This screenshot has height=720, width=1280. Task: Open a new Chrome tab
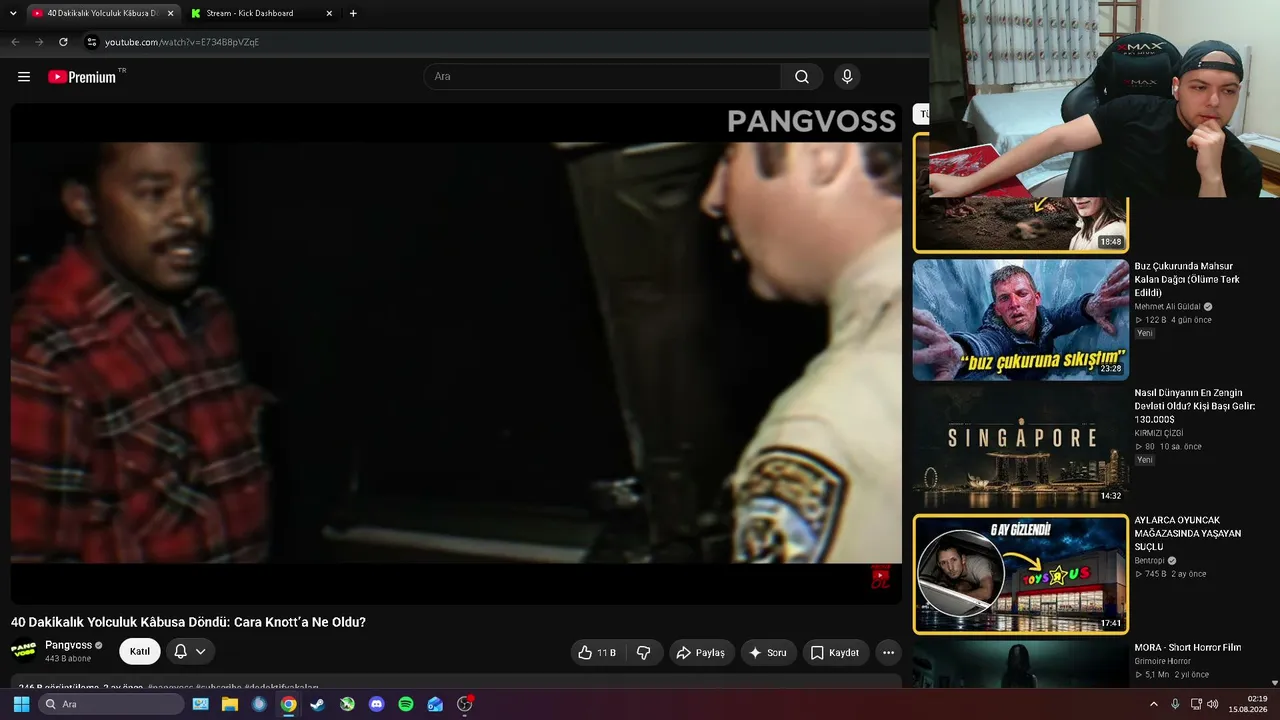pyautogui.click(x=353, y=13)
